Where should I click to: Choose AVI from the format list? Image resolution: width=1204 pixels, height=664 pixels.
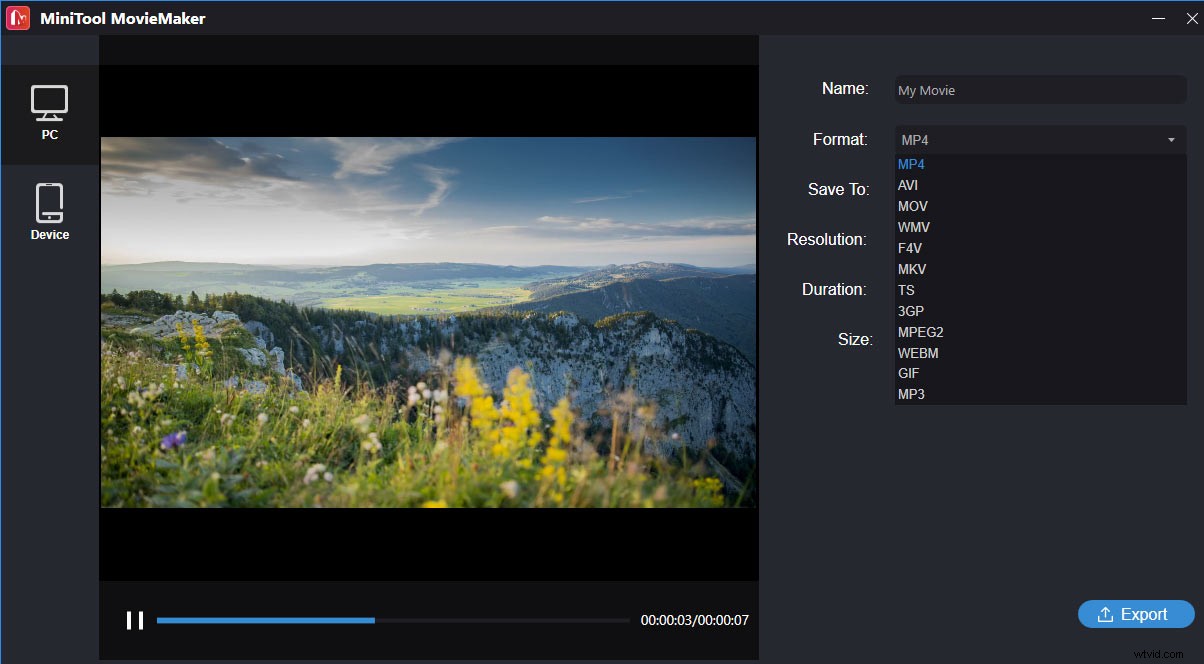[x=908, y=185]
